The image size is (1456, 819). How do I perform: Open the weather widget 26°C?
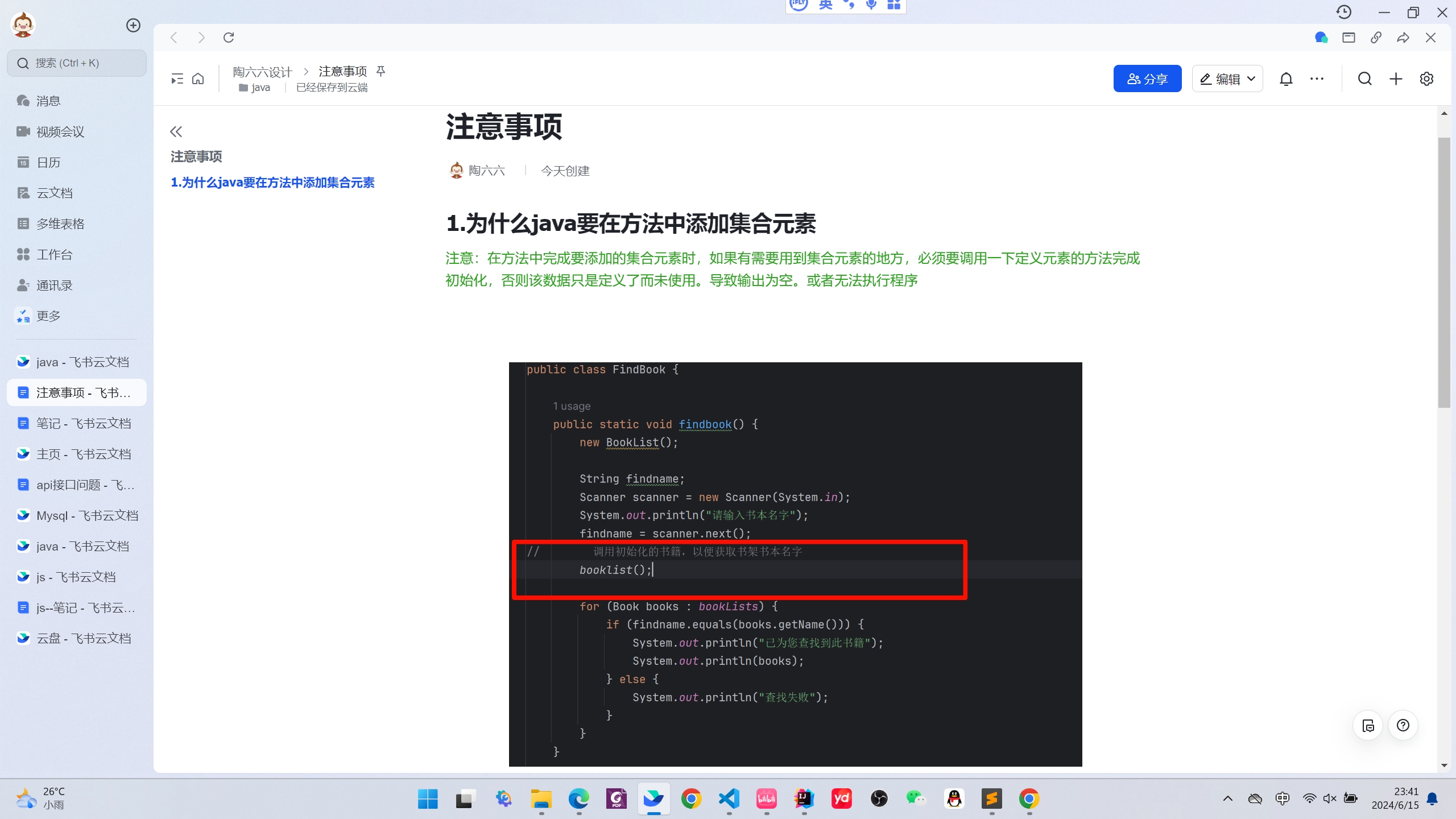click(41, 799)
